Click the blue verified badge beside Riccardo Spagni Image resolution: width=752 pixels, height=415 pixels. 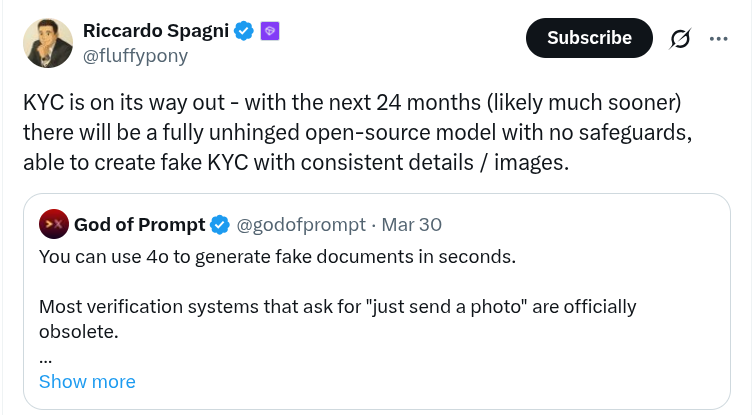[x=244, y=31]
